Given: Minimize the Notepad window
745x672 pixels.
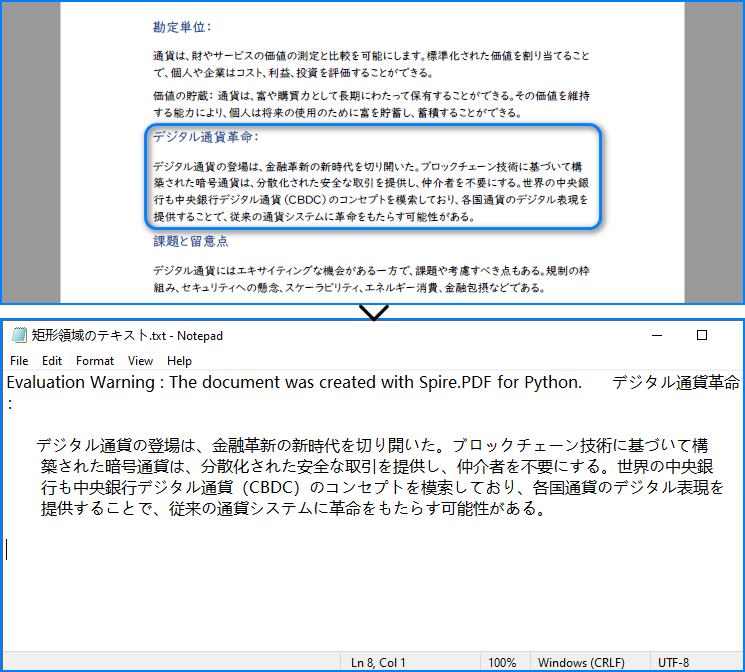Looking at the screenshot, I should click(x=657, y=335).
